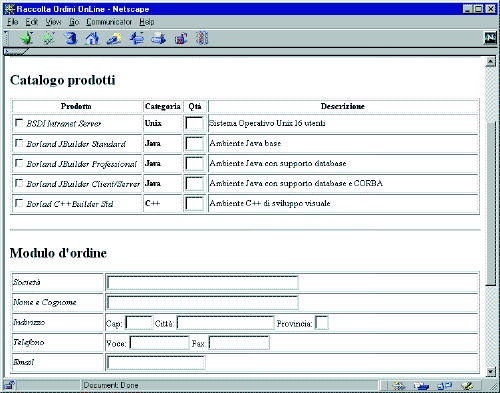This screenshot has width=500, height=393.
Task: Open Navigator from the component bar
Action: (x=399, y=386)
